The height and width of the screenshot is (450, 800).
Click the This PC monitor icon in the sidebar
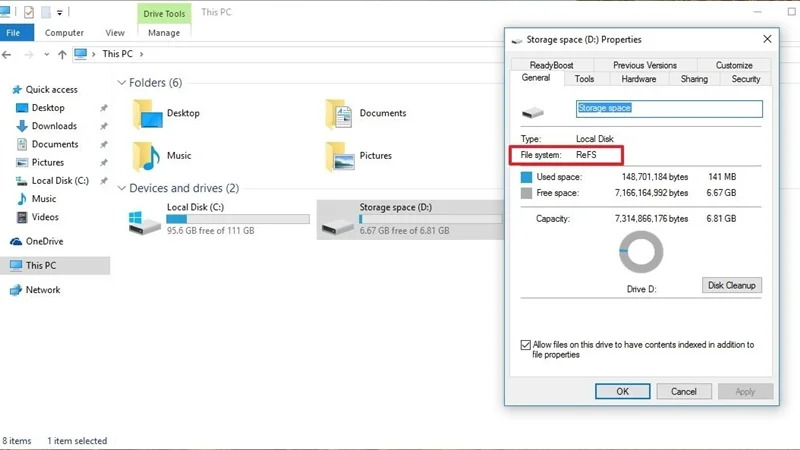coord(16,265)
